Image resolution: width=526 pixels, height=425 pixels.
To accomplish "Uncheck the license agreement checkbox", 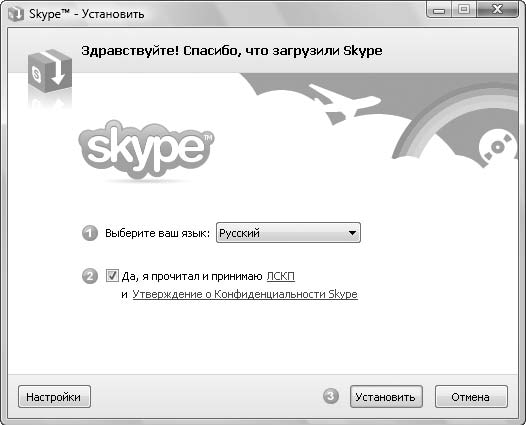I will point(112,276).
